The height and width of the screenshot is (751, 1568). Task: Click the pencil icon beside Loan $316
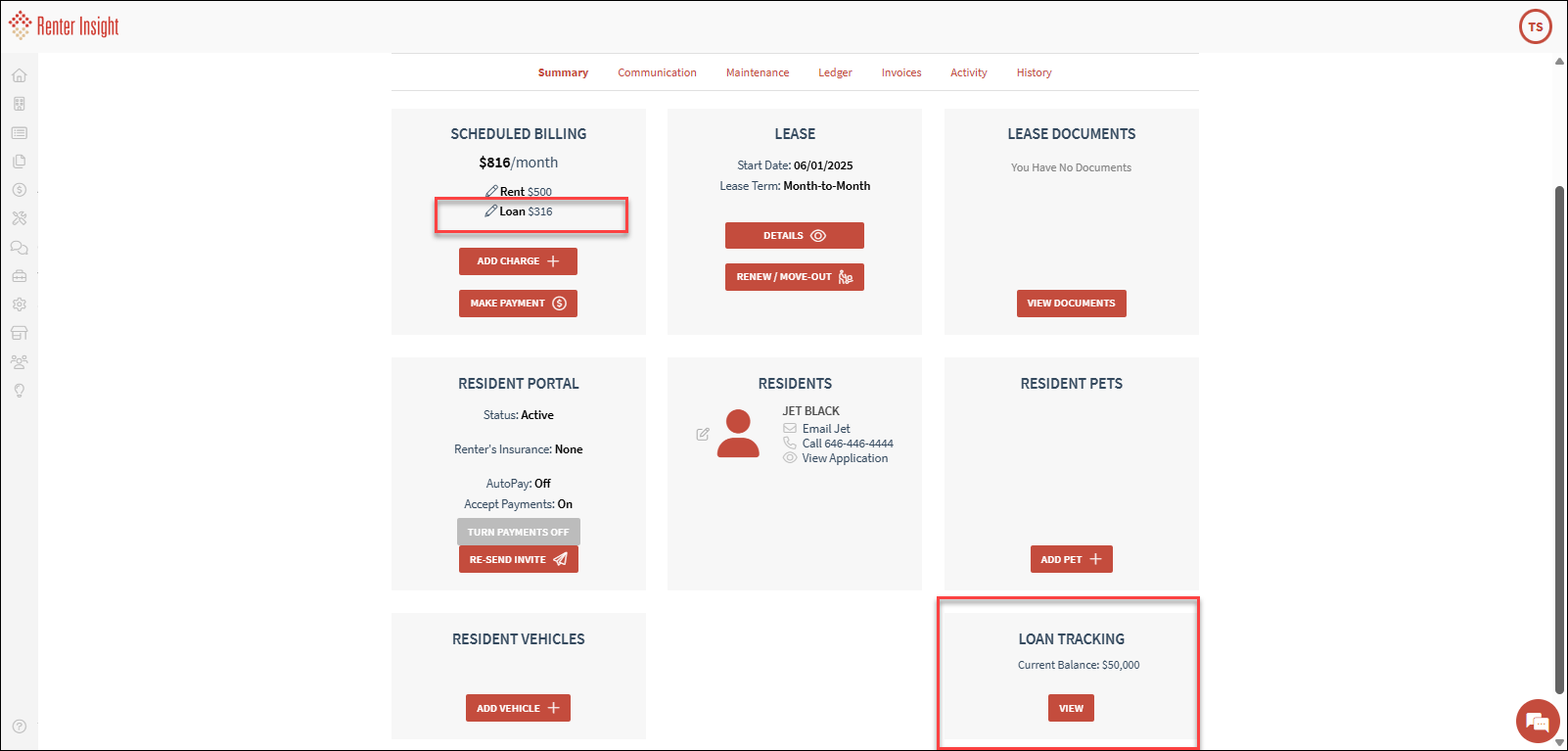490,211
